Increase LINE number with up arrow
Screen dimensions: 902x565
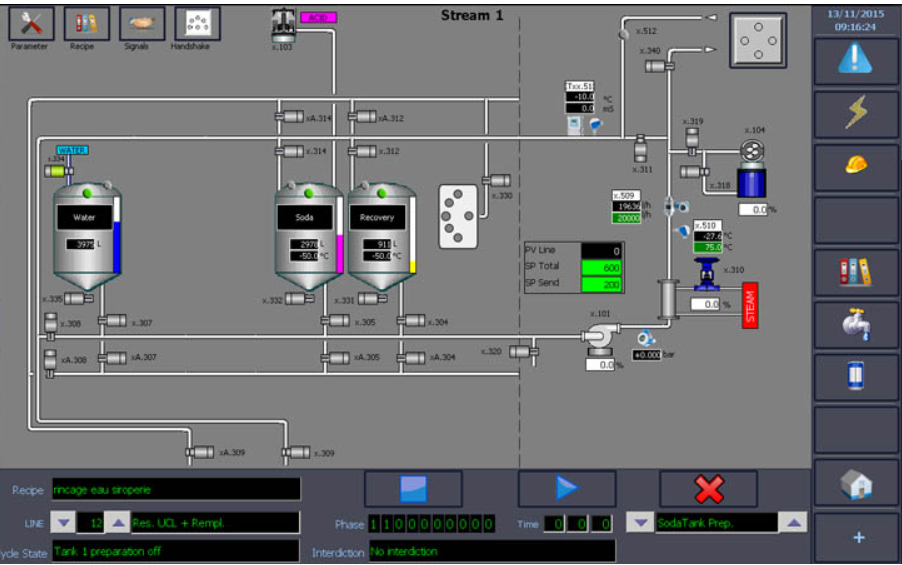(x=118, y=523)
